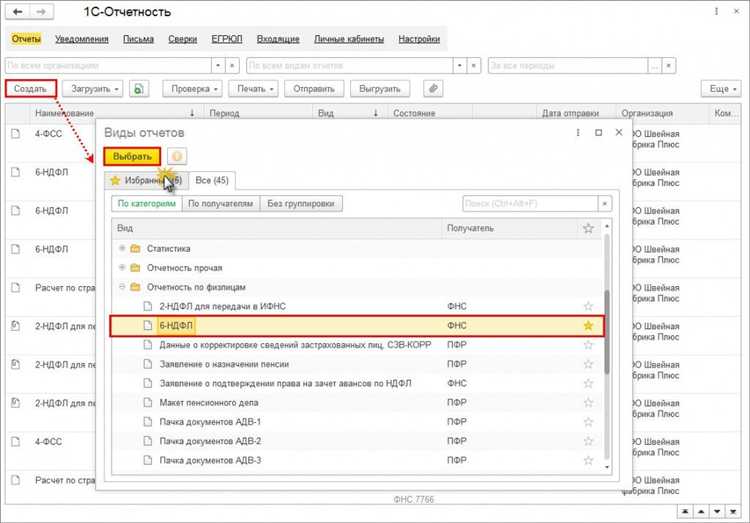Toggle favorite star for the СЗВ-КОРР row
Screen dimensions: 750x523
pyautogui.click(x=588, y=345)
